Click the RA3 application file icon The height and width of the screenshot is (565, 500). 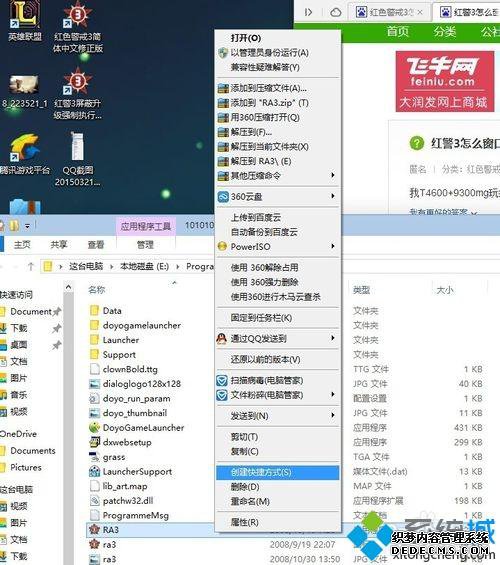click(94, 530)
